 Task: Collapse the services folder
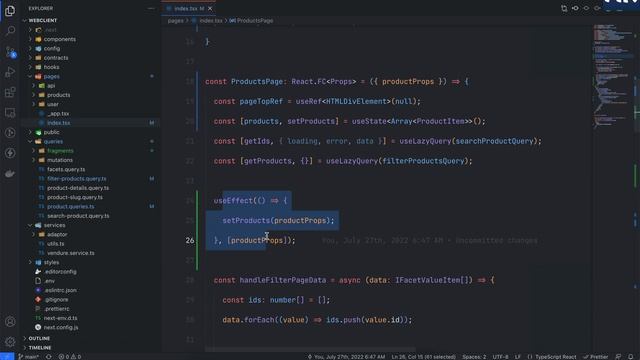tap(54, 225)
